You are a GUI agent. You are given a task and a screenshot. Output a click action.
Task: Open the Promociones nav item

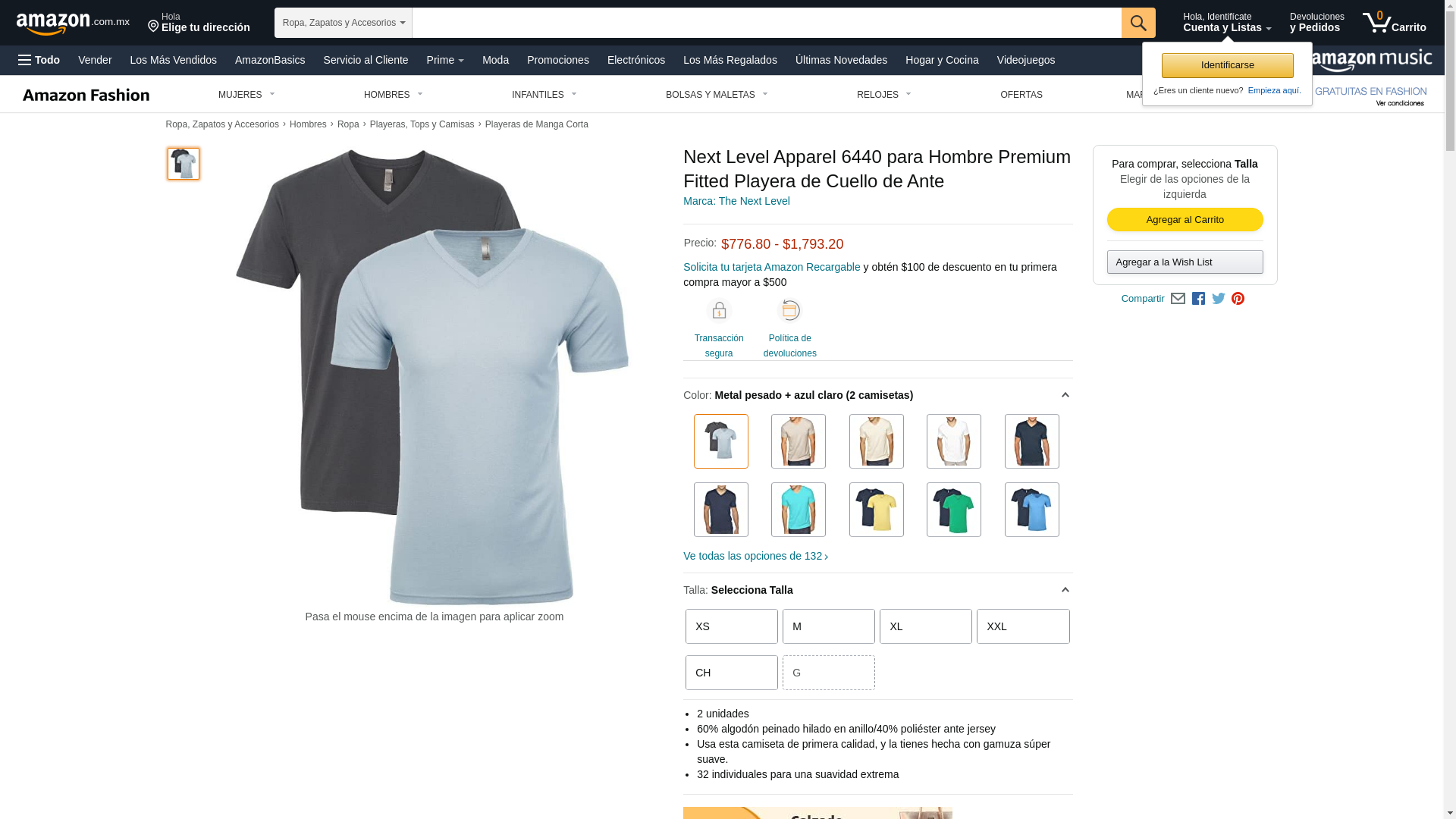pos(558,60)
